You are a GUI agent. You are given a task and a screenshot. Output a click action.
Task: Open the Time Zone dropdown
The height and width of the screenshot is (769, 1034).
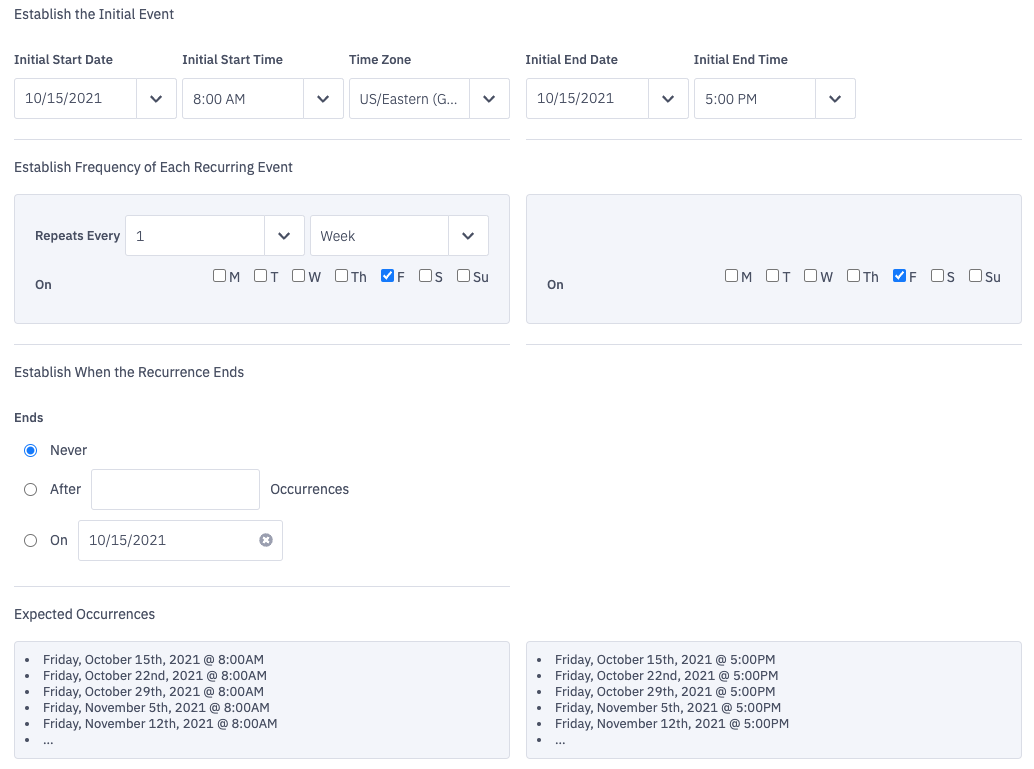(x=489, y=99)
